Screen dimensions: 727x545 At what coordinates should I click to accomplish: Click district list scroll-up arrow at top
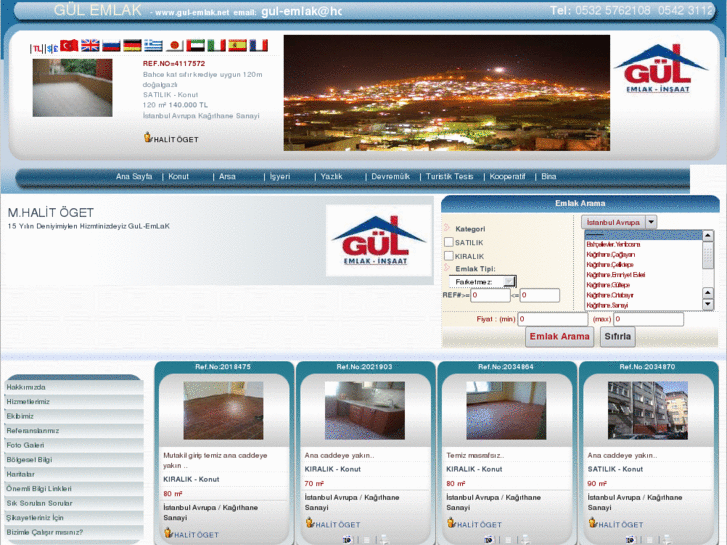tap(708, 236)
